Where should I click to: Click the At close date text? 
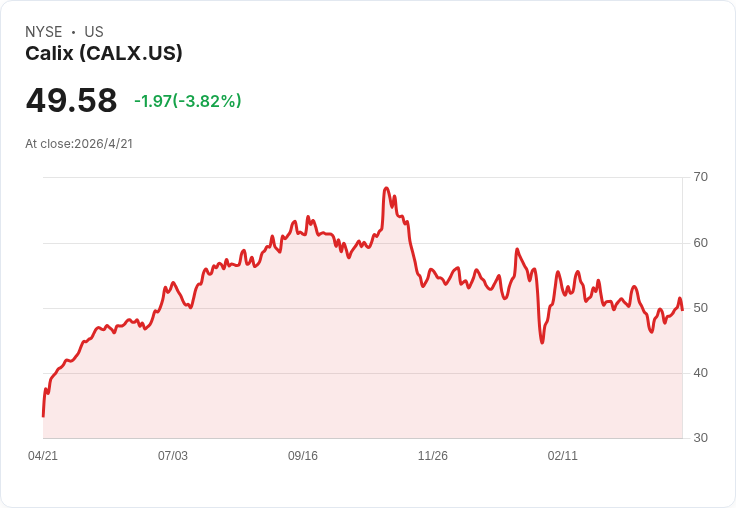79,144
